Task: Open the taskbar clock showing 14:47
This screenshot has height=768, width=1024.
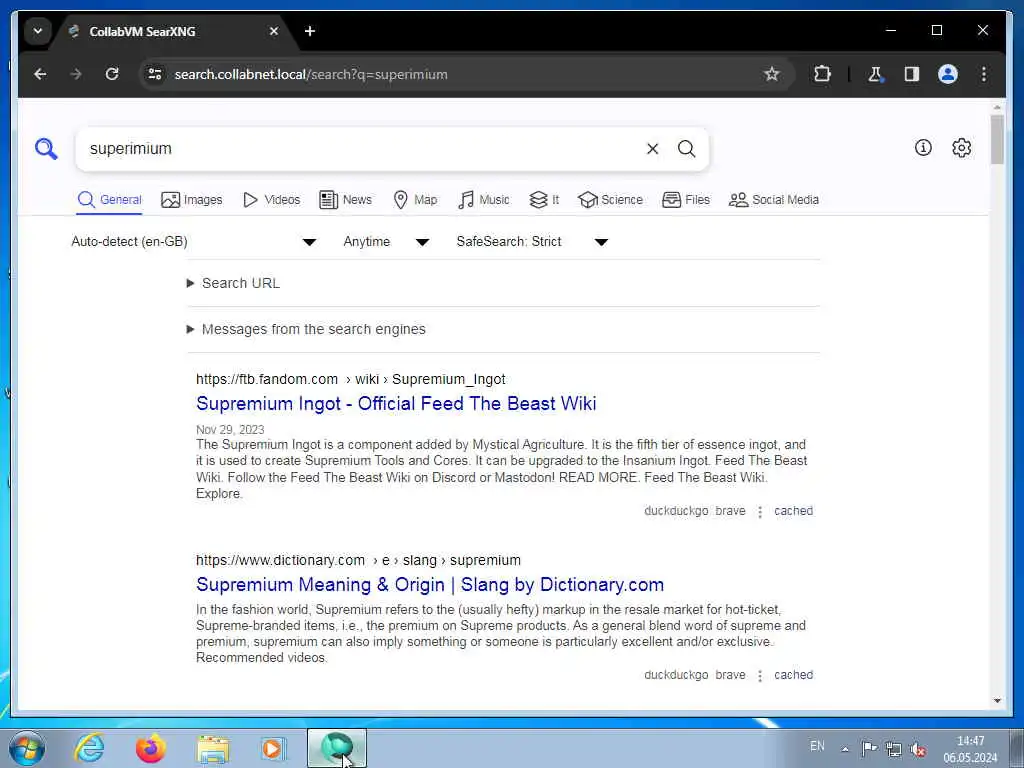Action: 970,749
